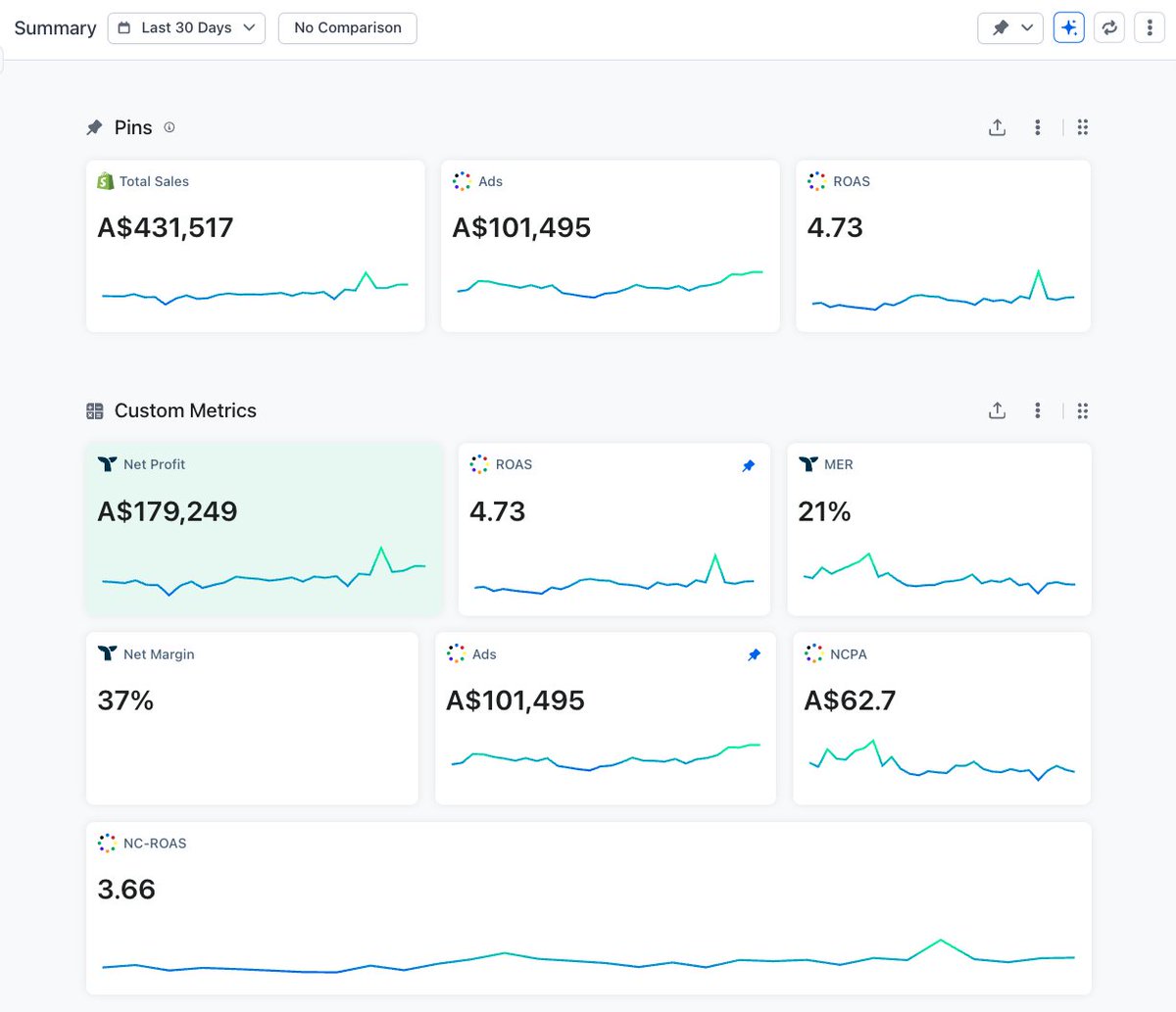Open the pin options dropdown in the header

[x=1010, y=27]
